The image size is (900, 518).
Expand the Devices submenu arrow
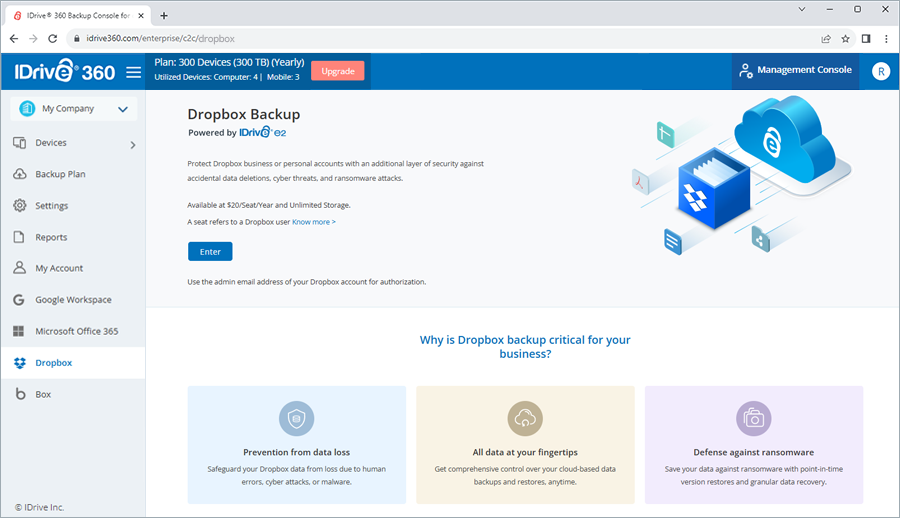click(133, 145)
